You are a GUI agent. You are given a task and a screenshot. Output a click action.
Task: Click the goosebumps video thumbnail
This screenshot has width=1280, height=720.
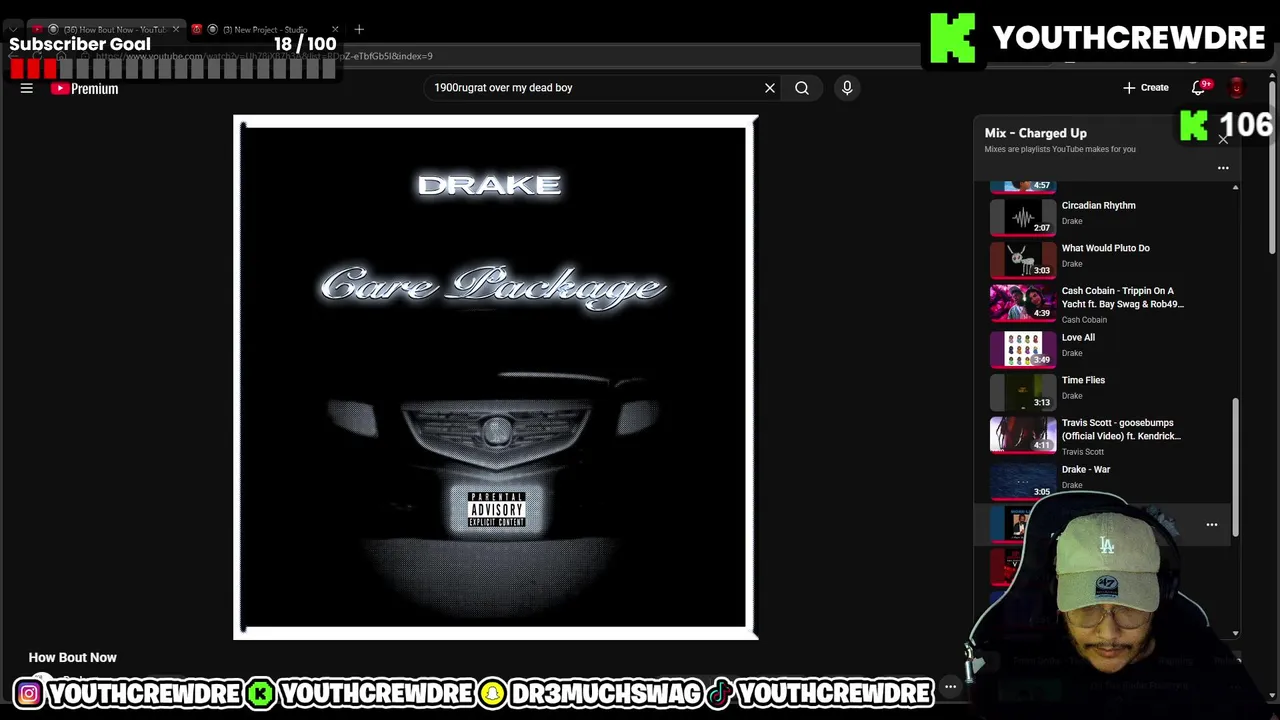[x=1023, y=436]
